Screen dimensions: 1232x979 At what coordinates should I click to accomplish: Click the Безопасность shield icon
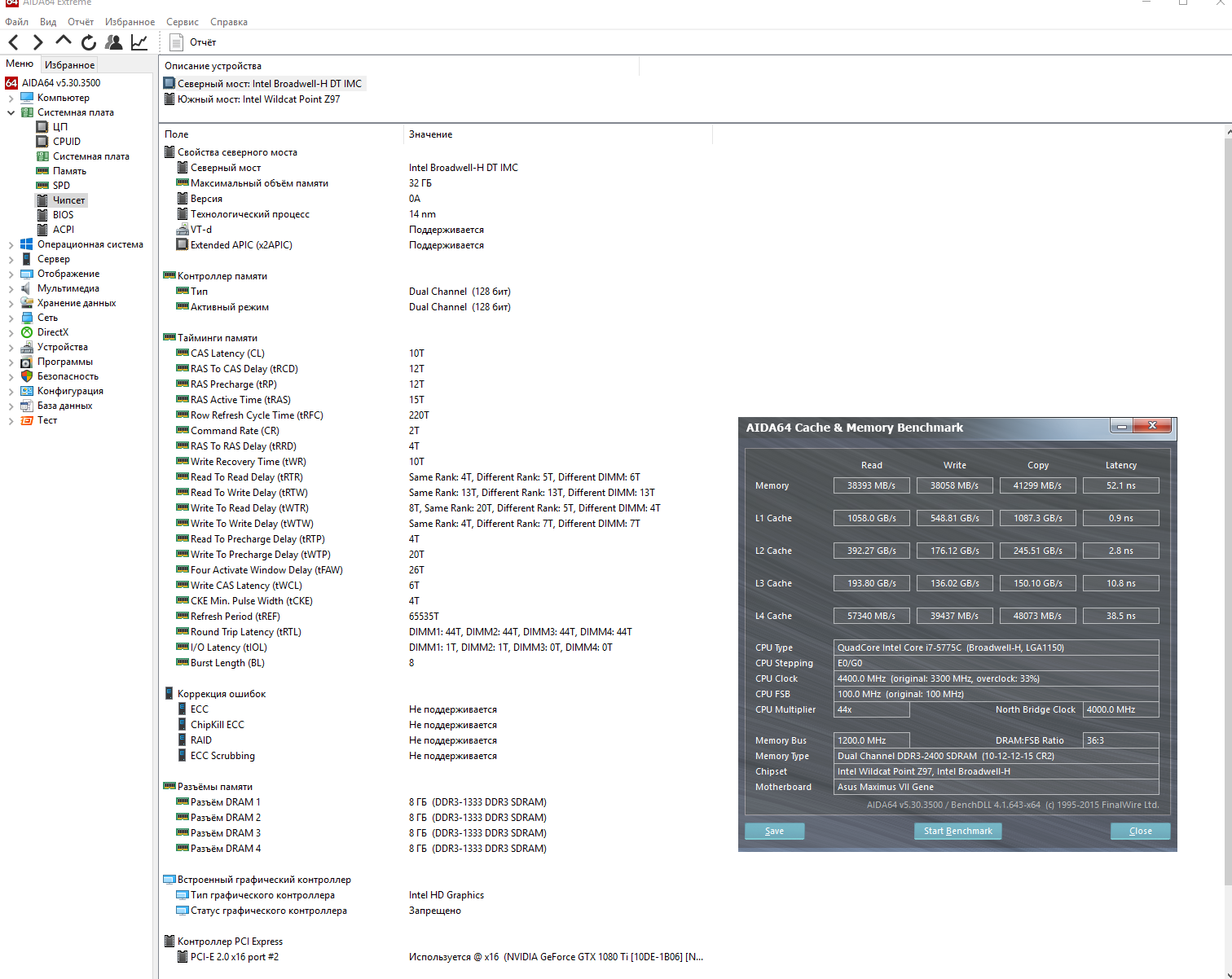[27, 376]
